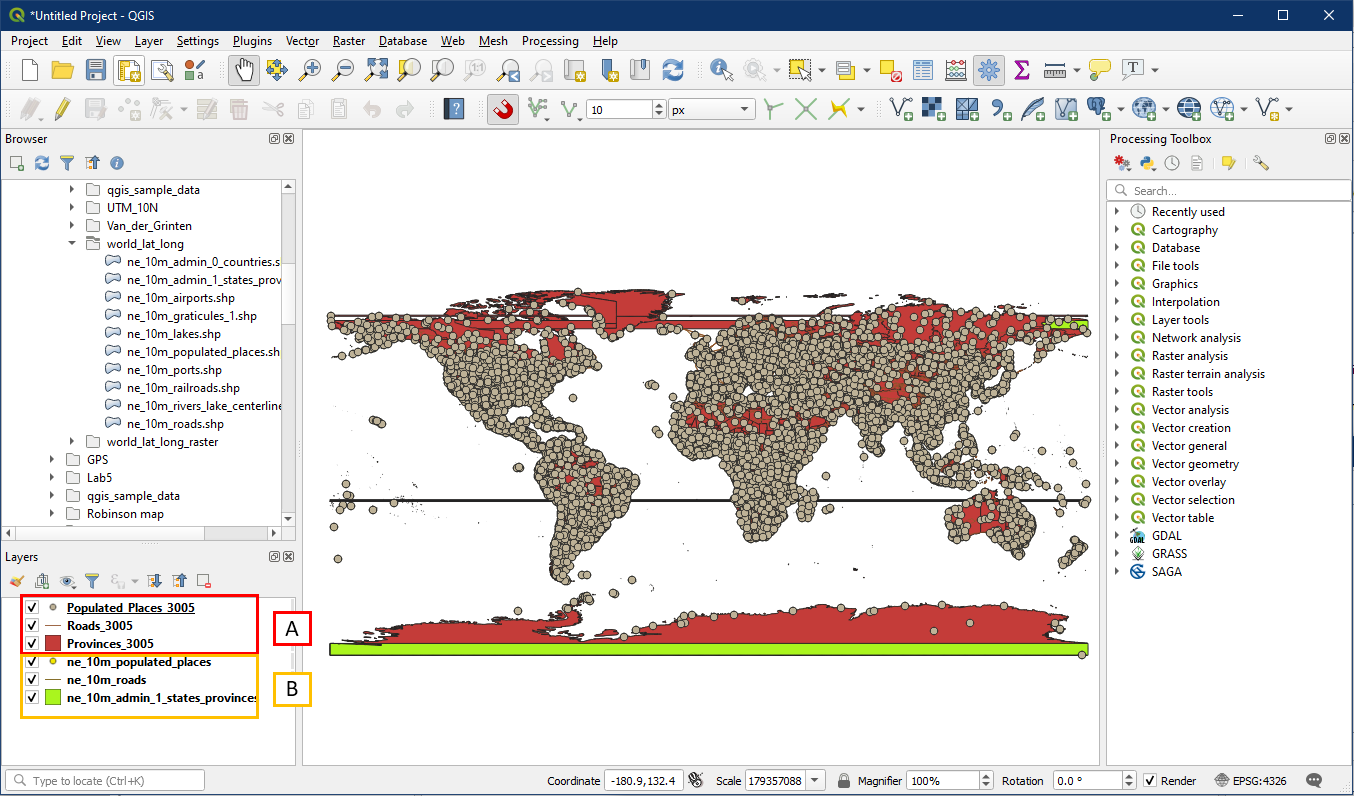1354x796 pixels.
Task: Open the attribute table icon
Action: click(923, 70)
